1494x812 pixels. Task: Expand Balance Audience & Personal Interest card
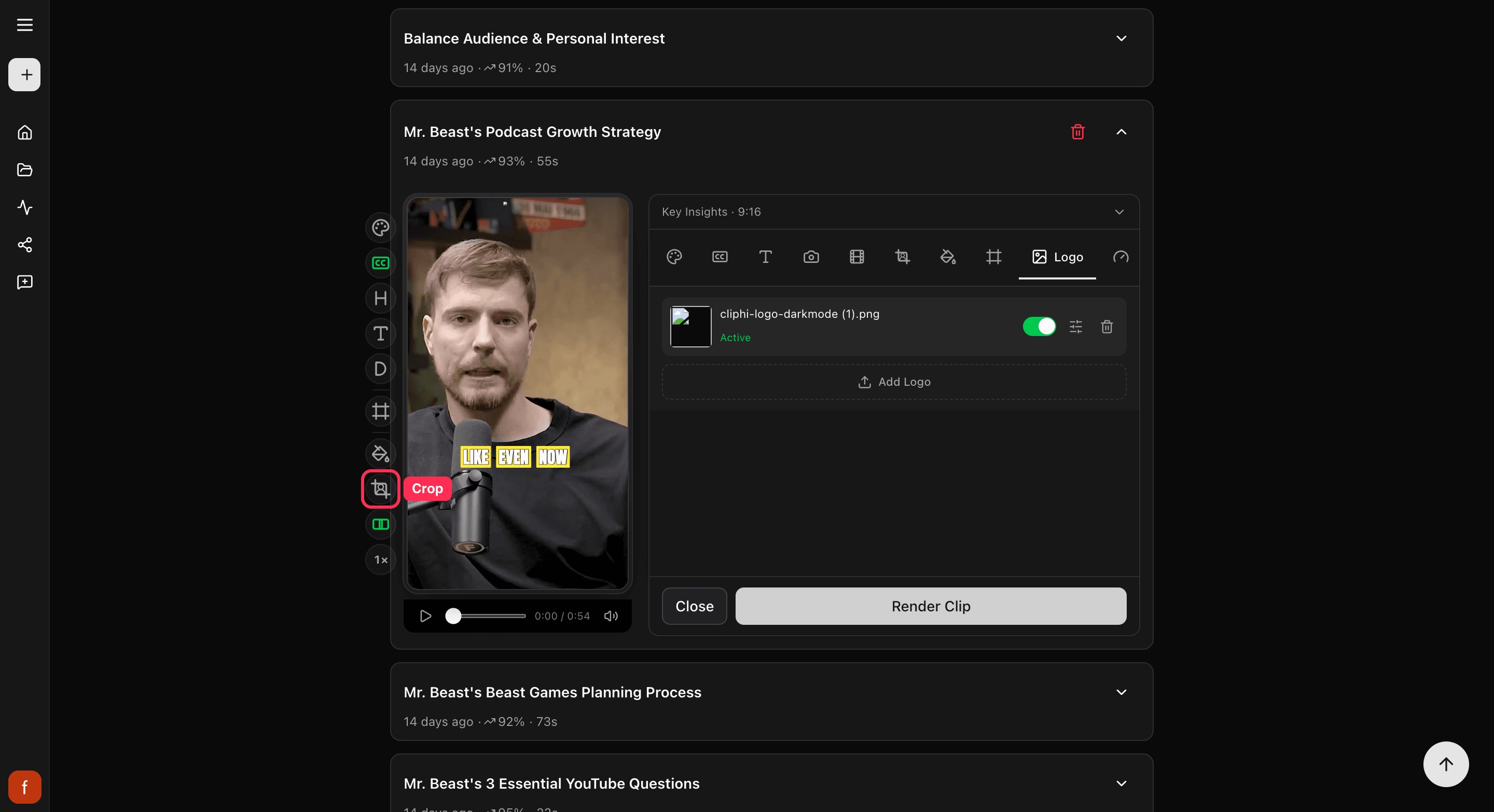click(x=1121, y=38)
